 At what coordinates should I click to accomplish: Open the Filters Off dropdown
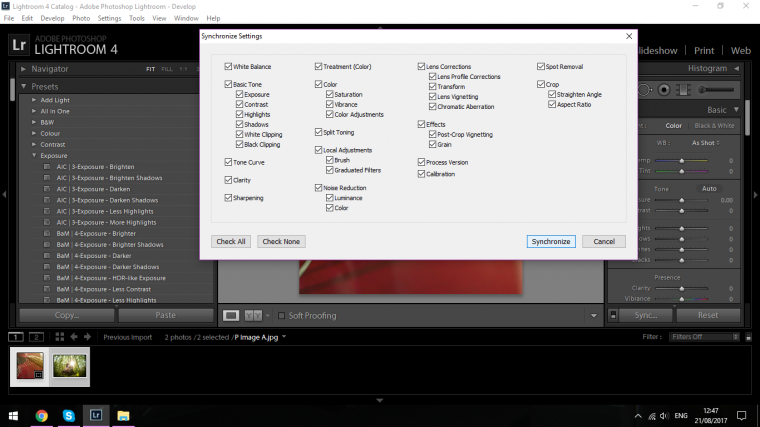tap(704, 336)
